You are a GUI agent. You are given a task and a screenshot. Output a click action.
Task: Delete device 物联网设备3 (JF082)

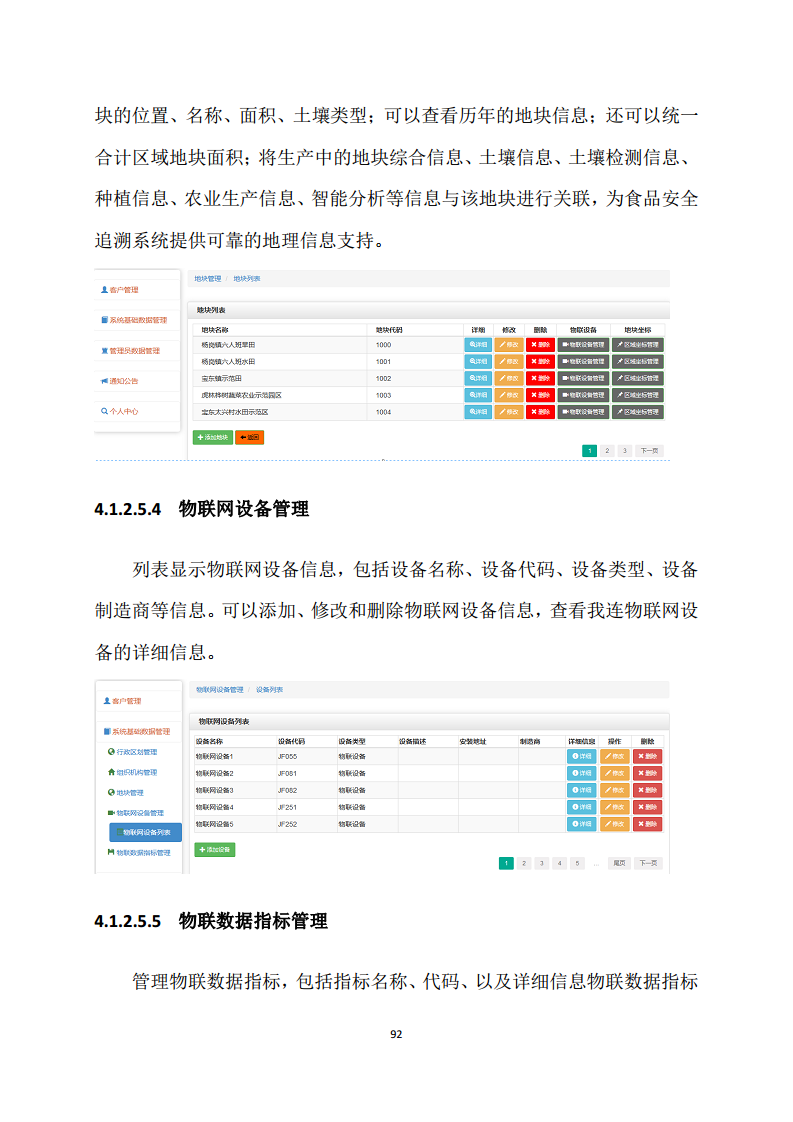tap(647, 790)
